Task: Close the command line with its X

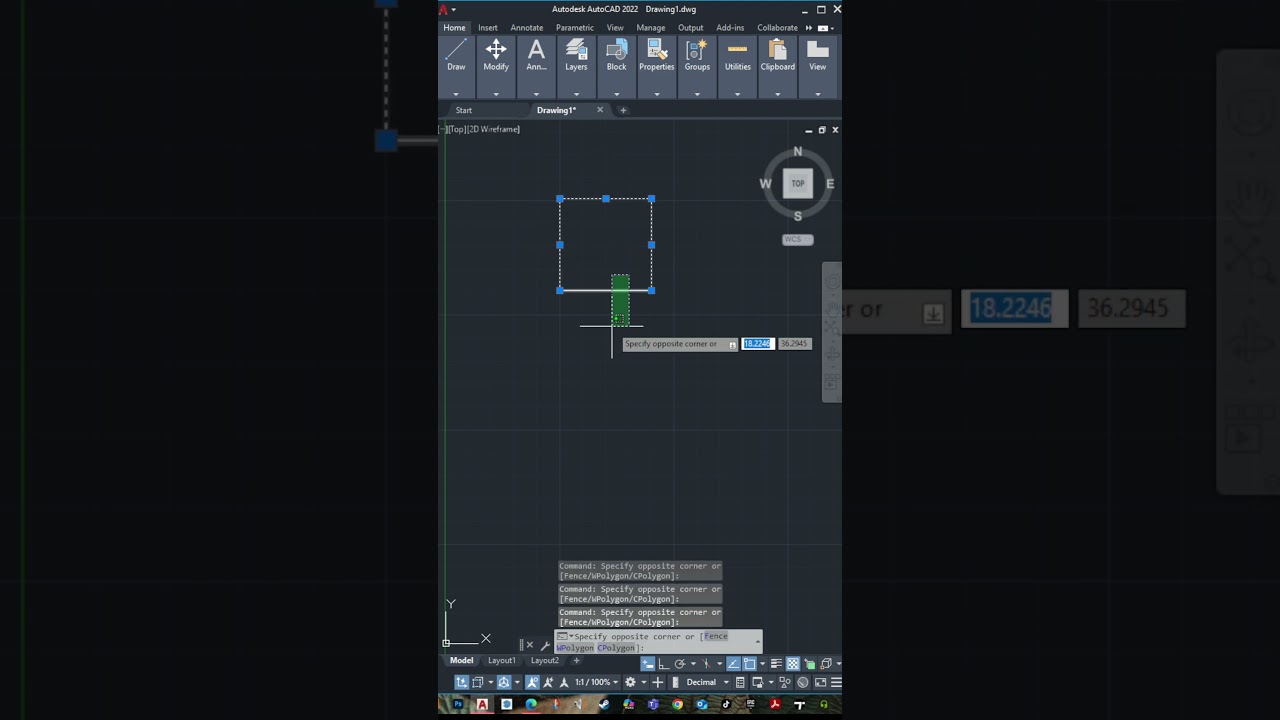Action: pyautogui.click(x=529, y=645)
